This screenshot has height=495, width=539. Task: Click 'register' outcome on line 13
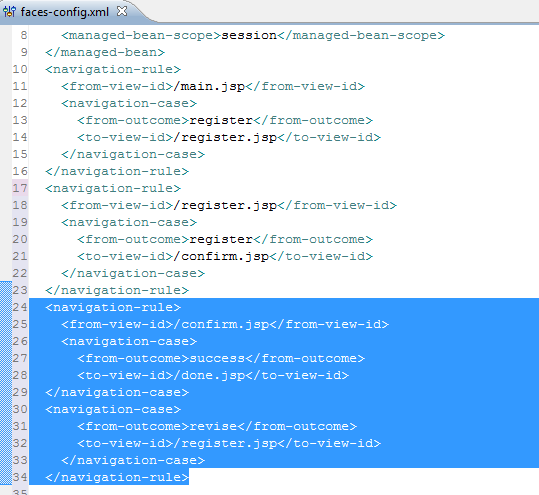[221, 120]
